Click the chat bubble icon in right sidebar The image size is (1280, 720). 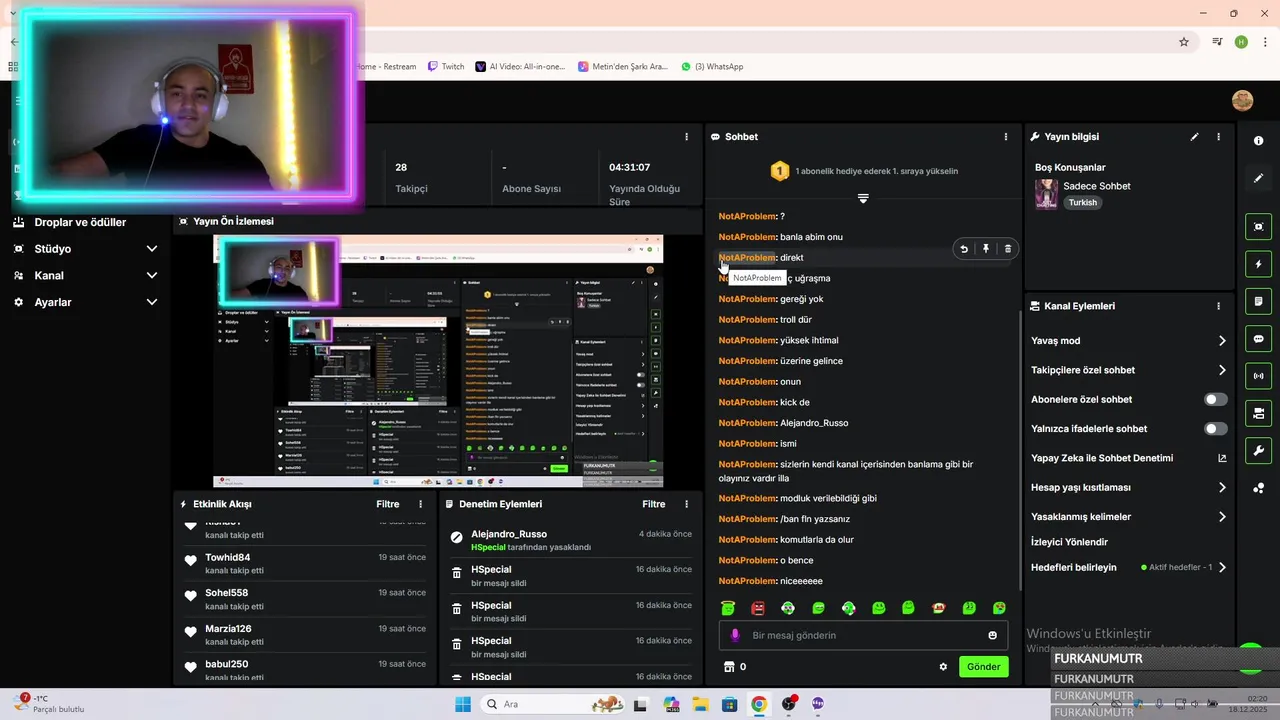[x=1258, y=339]
